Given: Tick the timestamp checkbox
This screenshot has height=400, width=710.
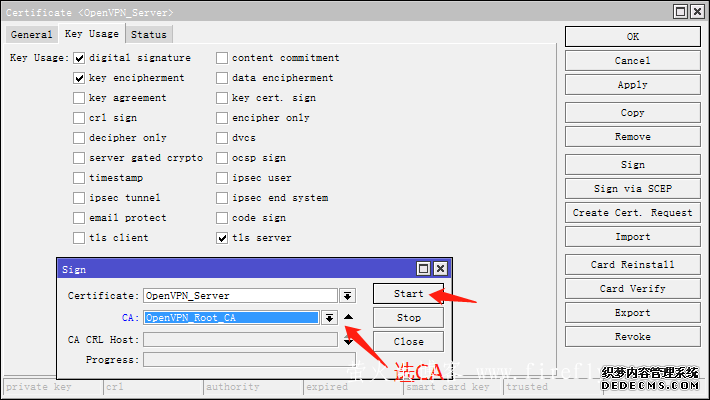Looking at the screenshot, I should point(79,178).
